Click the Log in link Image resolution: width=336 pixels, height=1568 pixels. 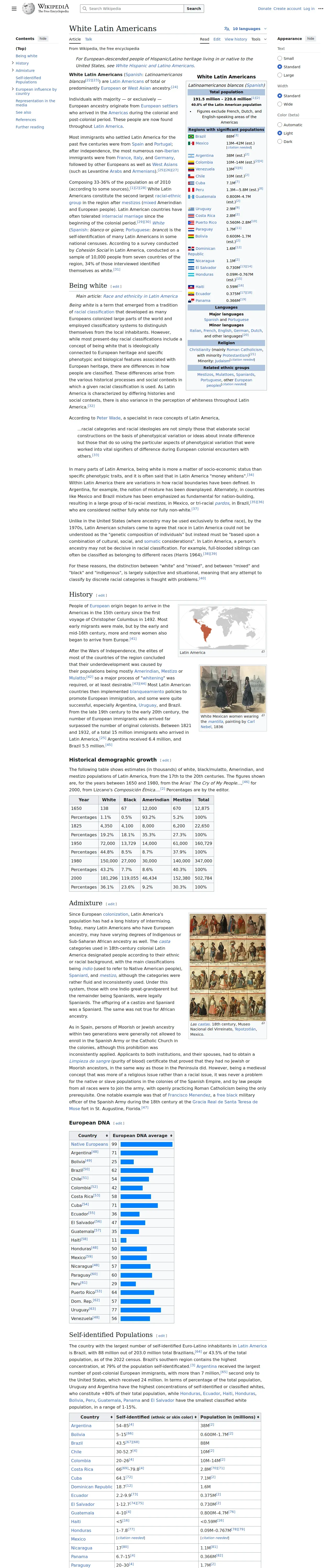click(x=309, y=9)
